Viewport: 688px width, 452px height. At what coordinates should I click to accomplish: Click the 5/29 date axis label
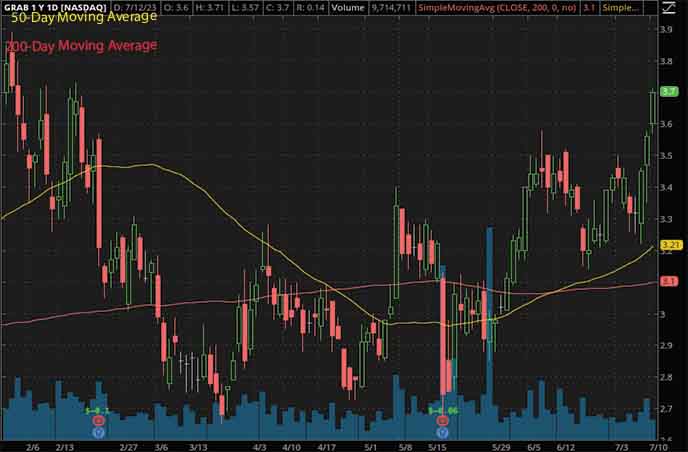(501, 447)
